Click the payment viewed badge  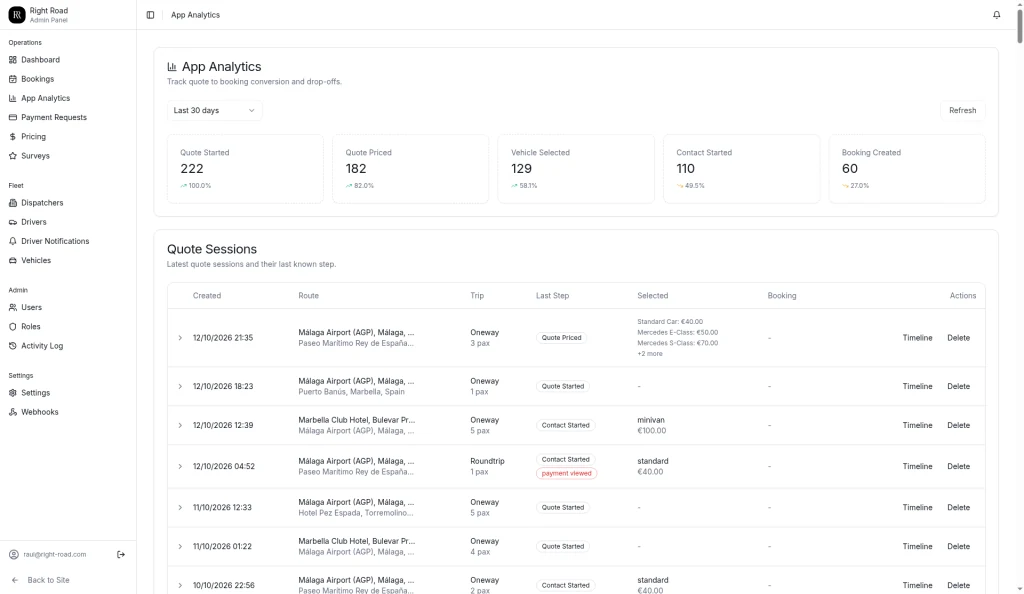click(566, 473)
